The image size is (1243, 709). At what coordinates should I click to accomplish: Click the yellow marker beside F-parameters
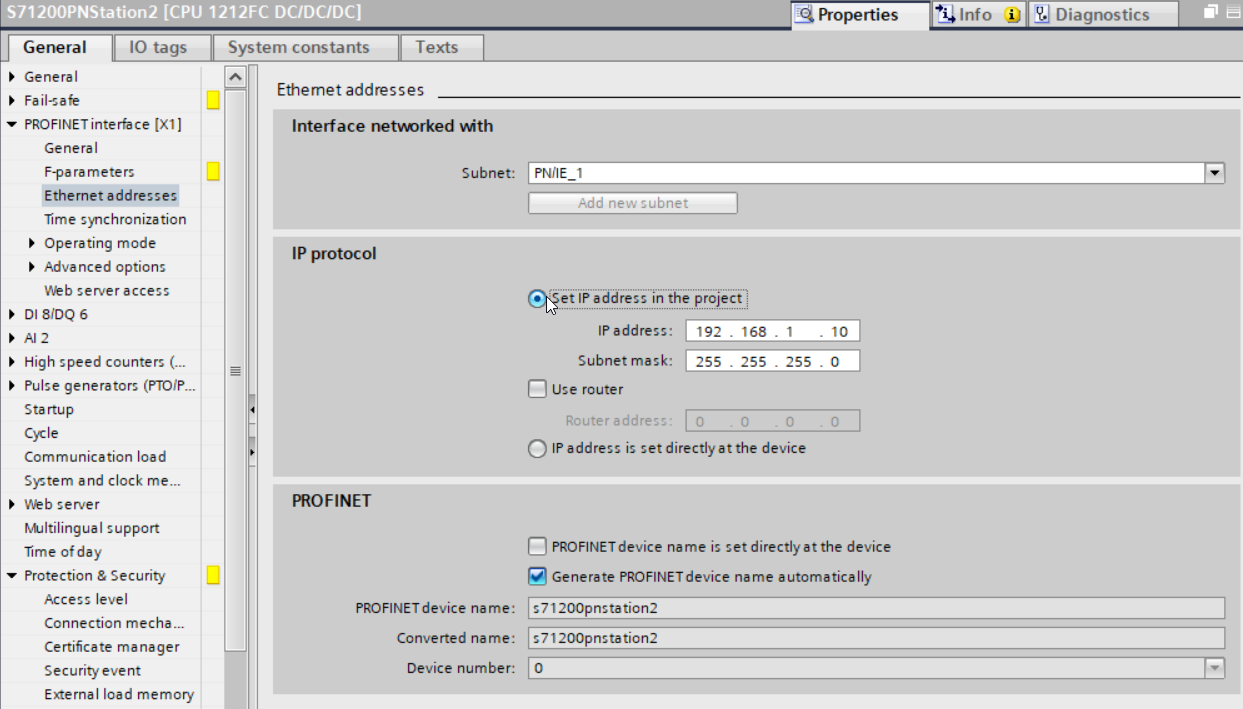pyautogui.click(x=213, y=171)
